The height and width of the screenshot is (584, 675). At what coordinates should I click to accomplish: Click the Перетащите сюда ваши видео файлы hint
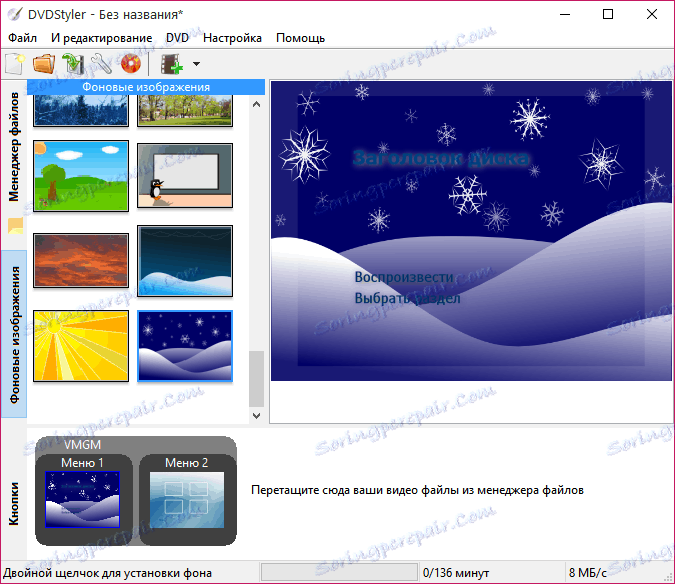point(417,490)
